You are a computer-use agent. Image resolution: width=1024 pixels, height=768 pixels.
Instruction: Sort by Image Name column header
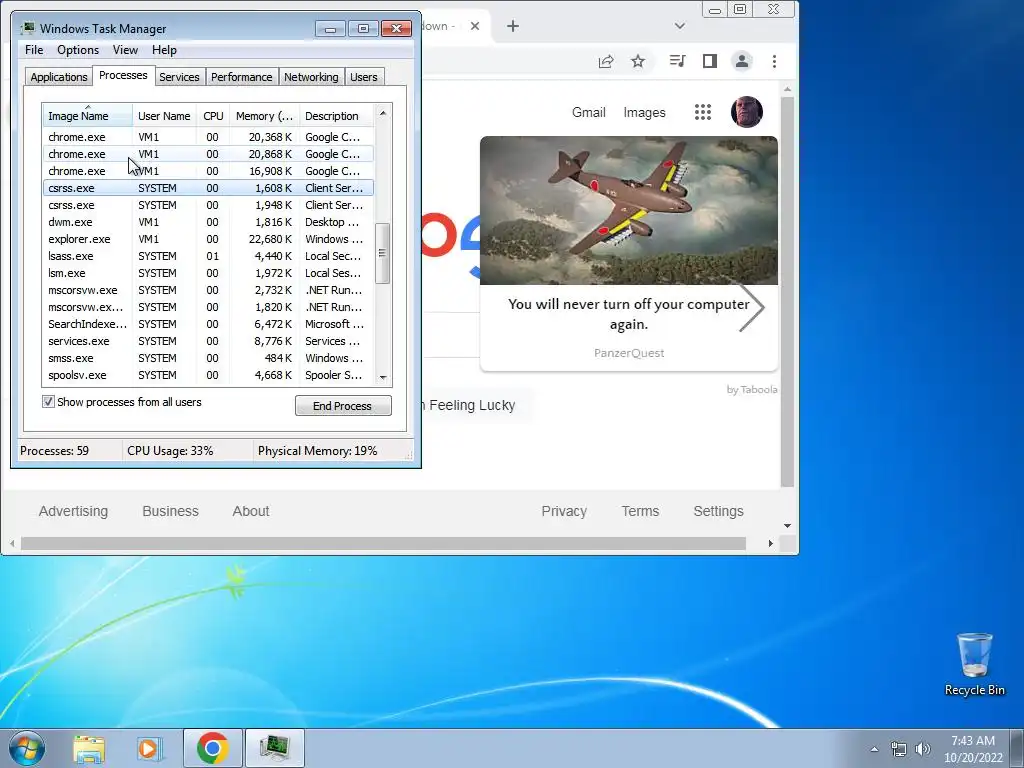tap(88, 116)
